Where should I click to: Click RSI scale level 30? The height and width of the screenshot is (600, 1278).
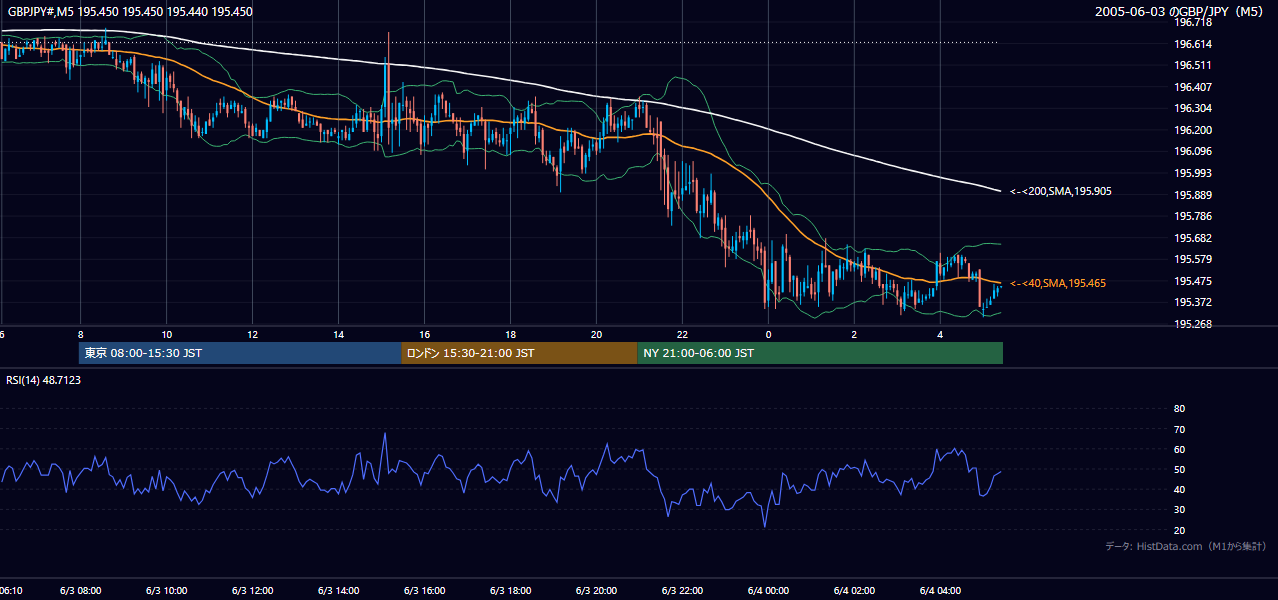click(x=1180, y=509)
